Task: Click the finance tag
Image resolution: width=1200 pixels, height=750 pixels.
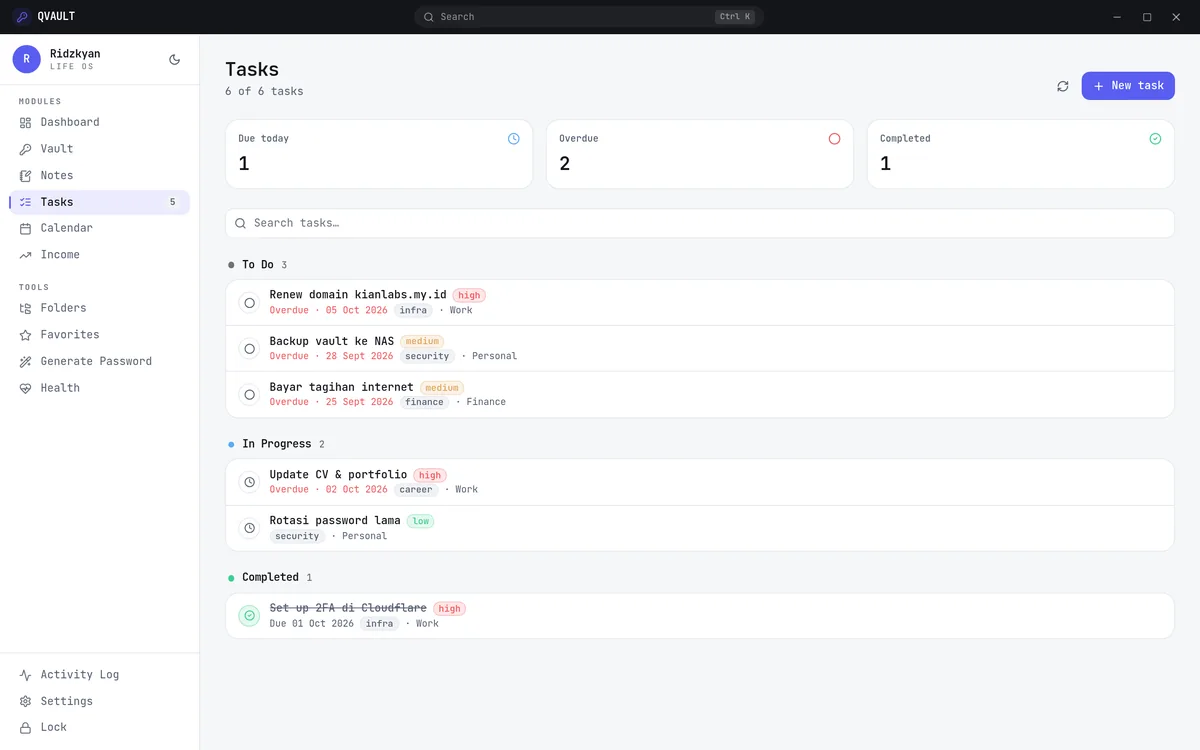Action: pyautogui.click(x=424, y=402)
